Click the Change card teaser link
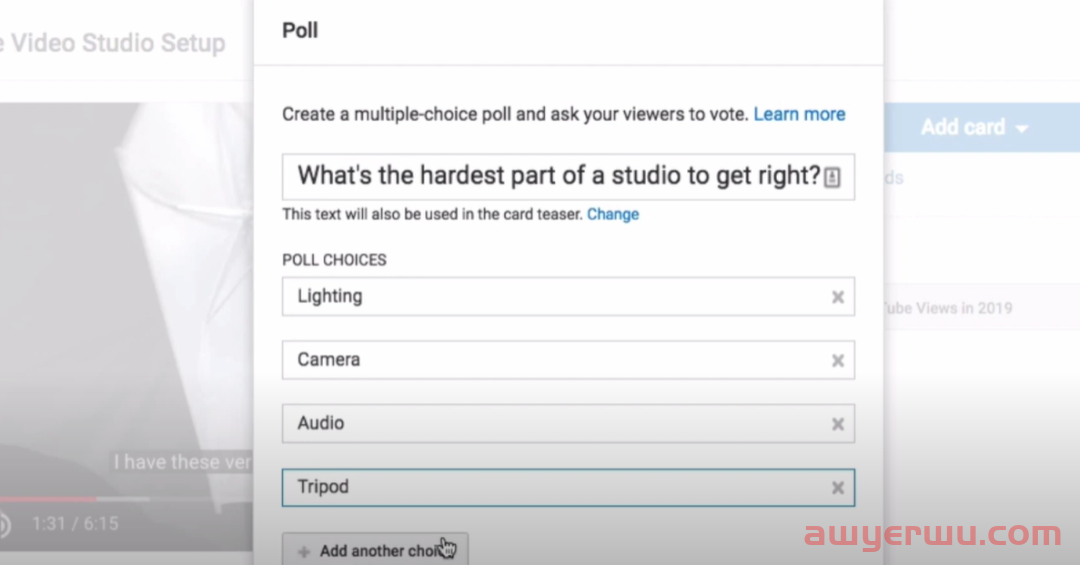 [613, 214]
